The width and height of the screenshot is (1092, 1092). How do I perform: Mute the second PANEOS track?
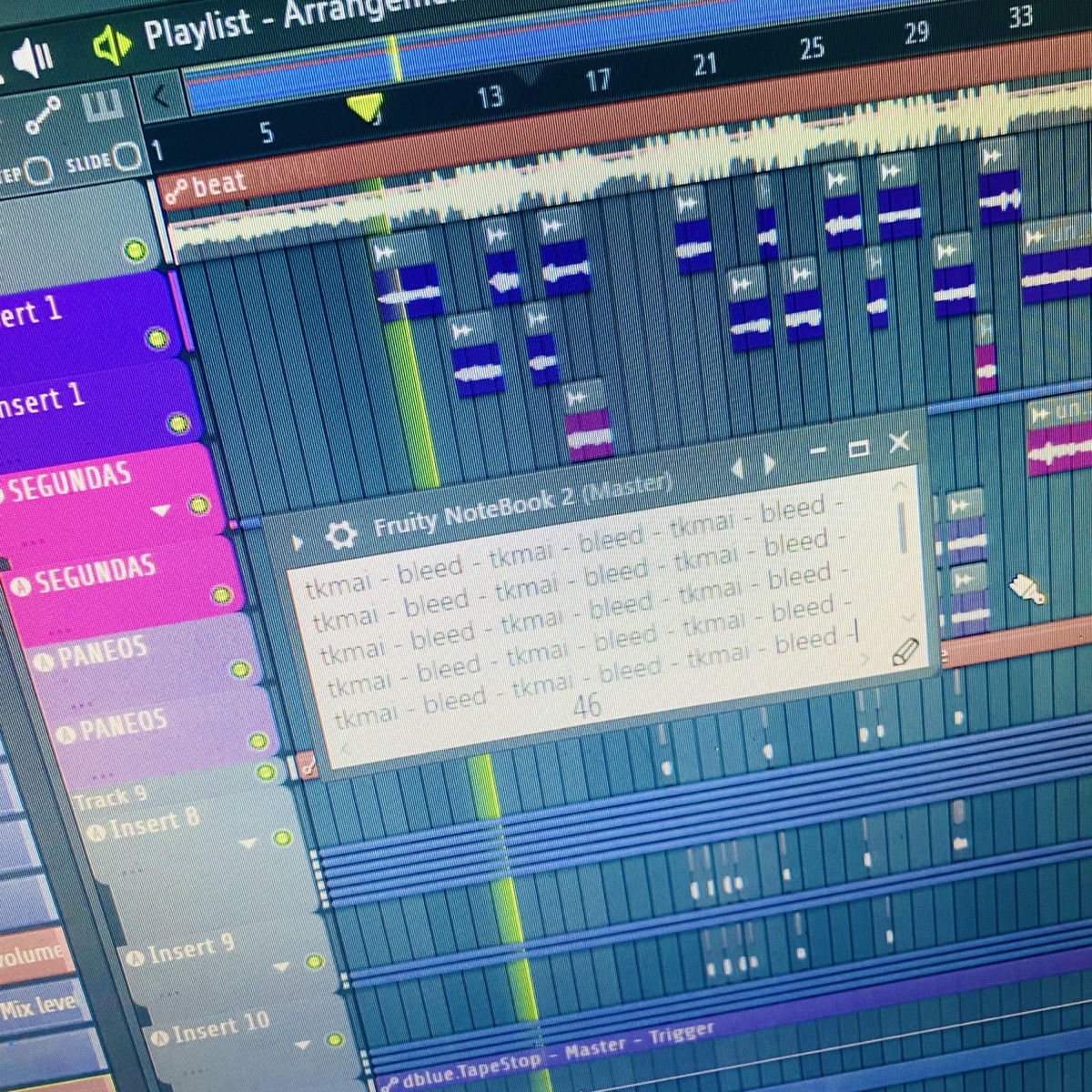258,742
